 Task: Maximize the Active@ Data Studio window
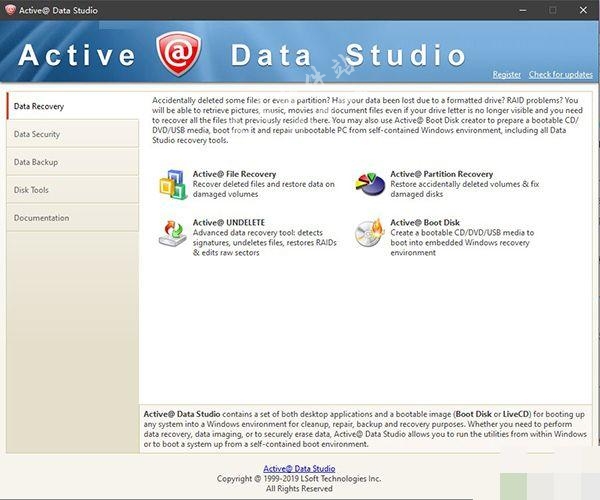click(x=553, y=10)
